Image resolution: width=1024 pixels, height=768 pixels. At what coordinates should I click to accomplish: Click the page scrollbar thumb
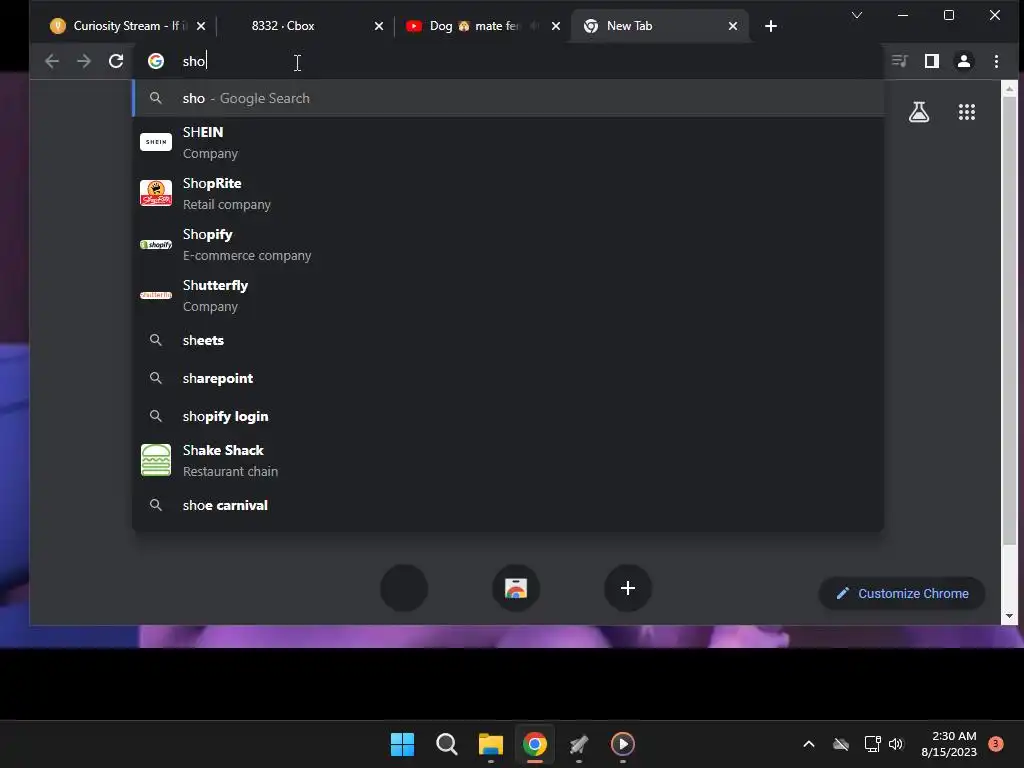(x=1009, y=320)
